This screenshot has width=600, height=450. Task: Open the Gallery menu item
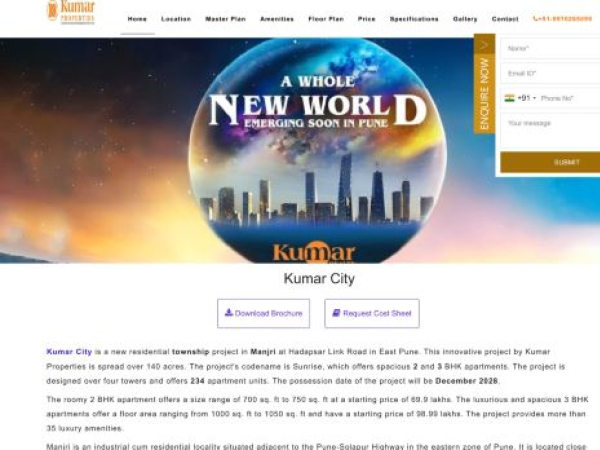coord(465,19)
